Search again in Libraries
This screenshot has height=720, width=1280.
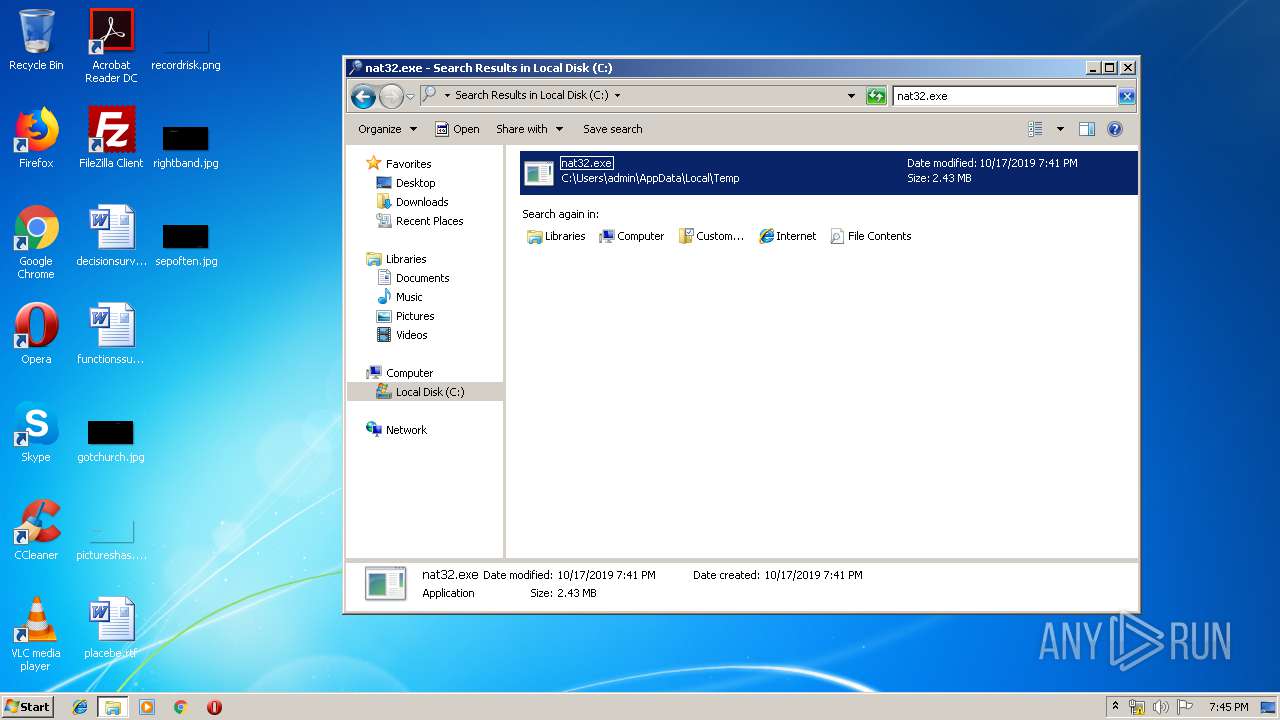[x=556, y=236]
